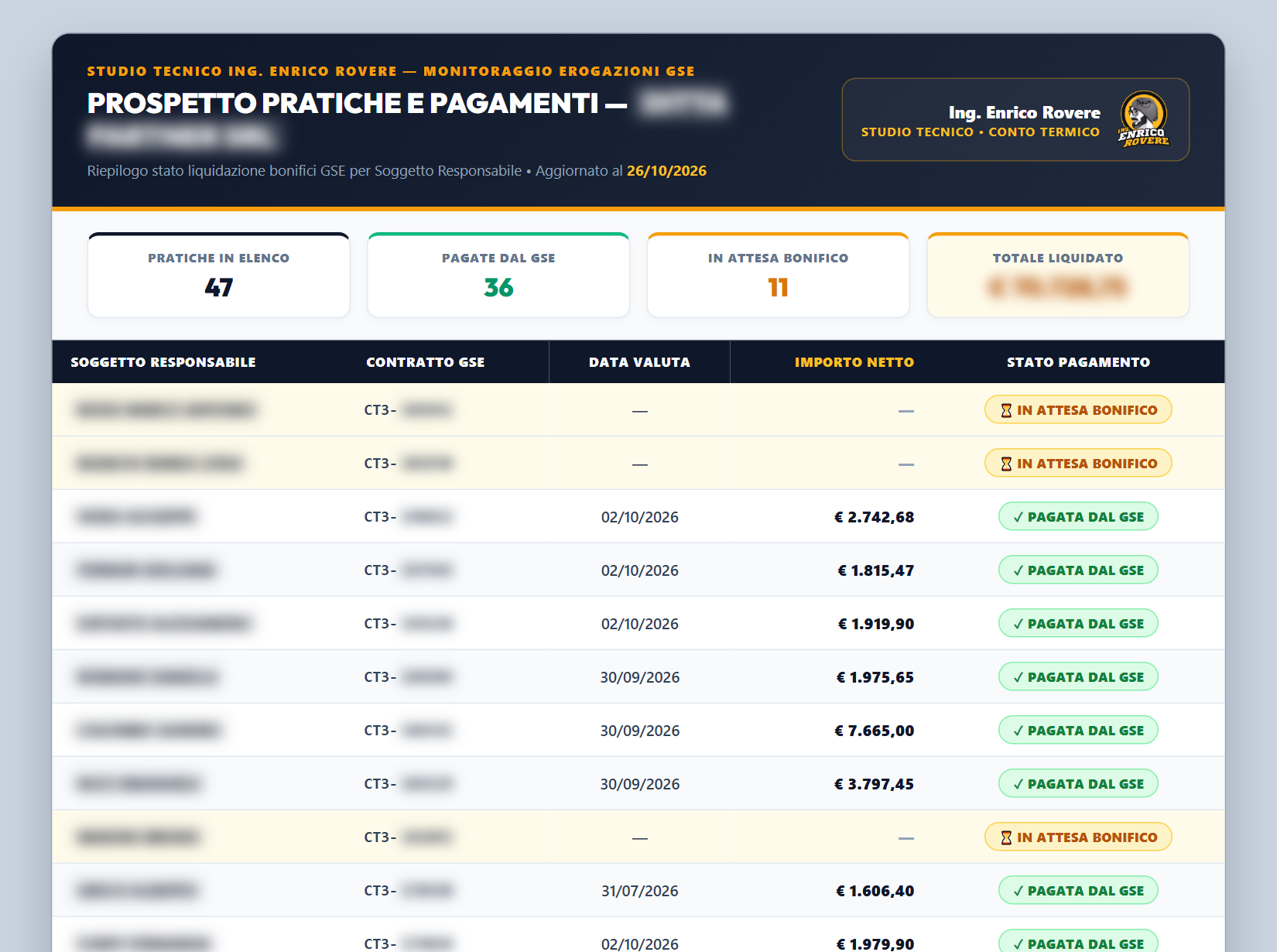
Task: Click the amount € 1.606,40
Action: (x=875, y=891)
